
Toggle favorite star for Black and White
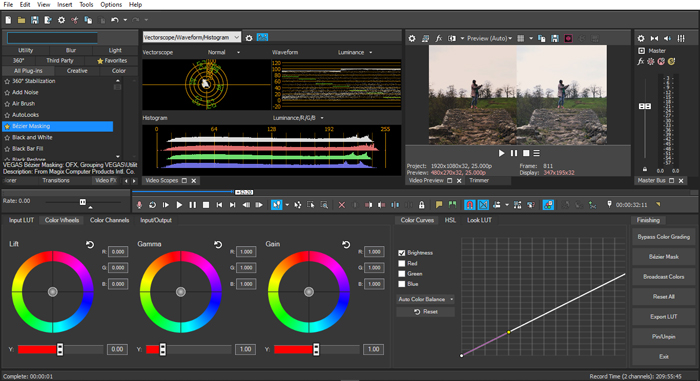coord(7,138)
